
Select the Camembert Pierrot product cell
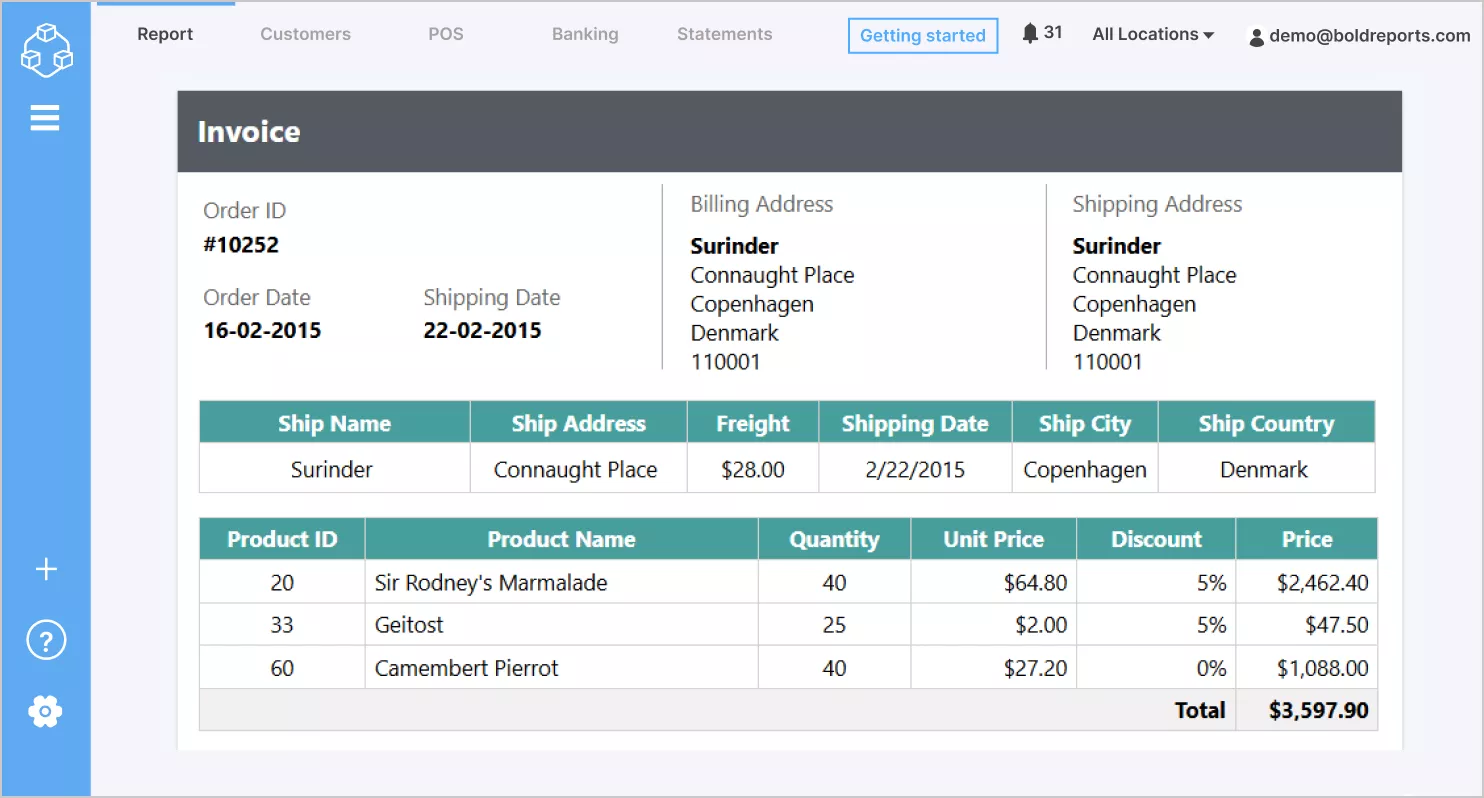[562, 667]
